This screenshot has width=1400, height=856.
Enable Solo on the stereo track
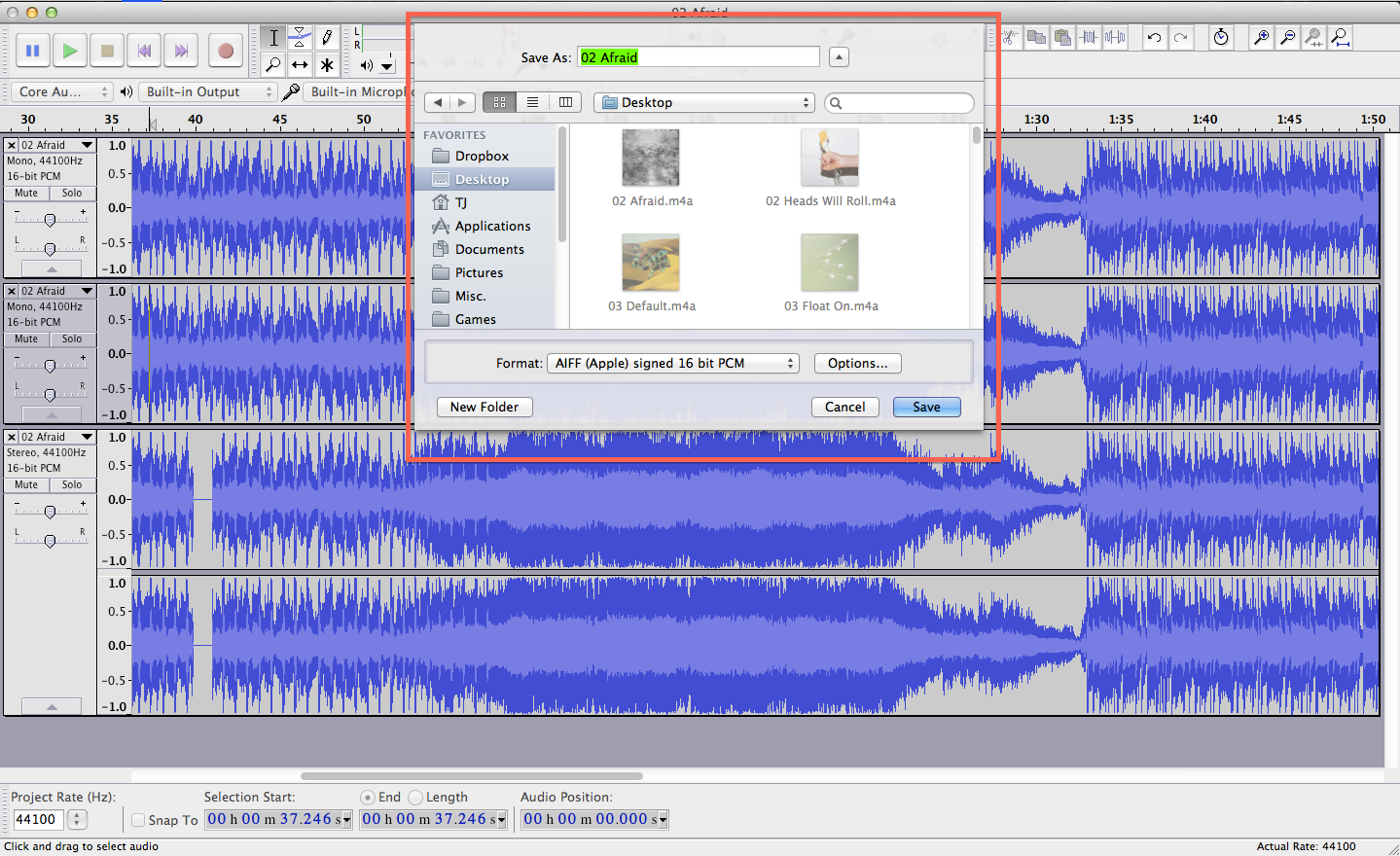click(71, 484)
